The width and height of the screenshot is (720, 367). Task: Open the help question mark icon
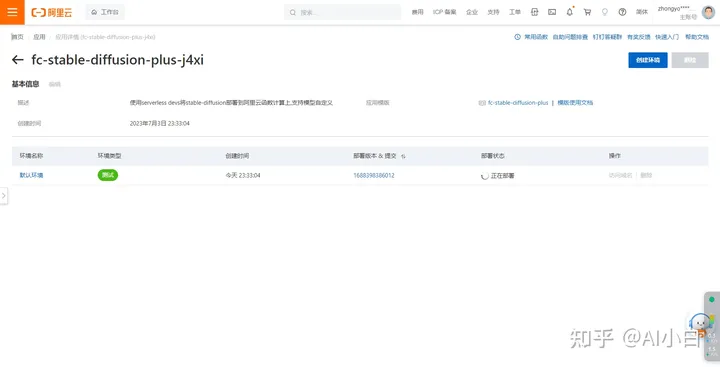point(622,12)
